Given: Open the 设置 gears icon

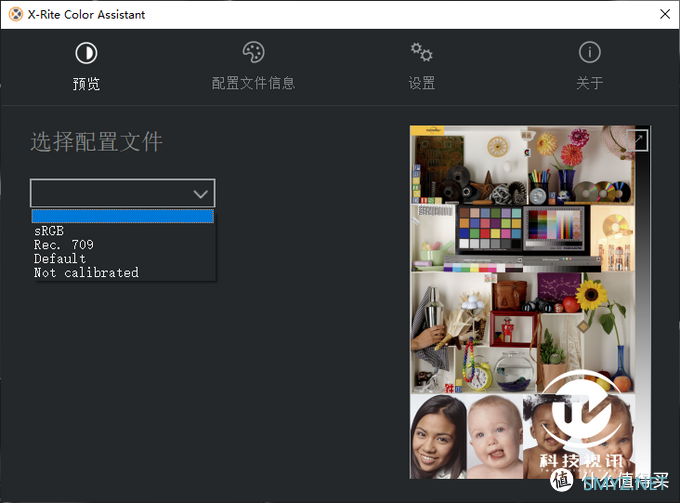Looking at the screenshot, I should click(x=422, y=52).
